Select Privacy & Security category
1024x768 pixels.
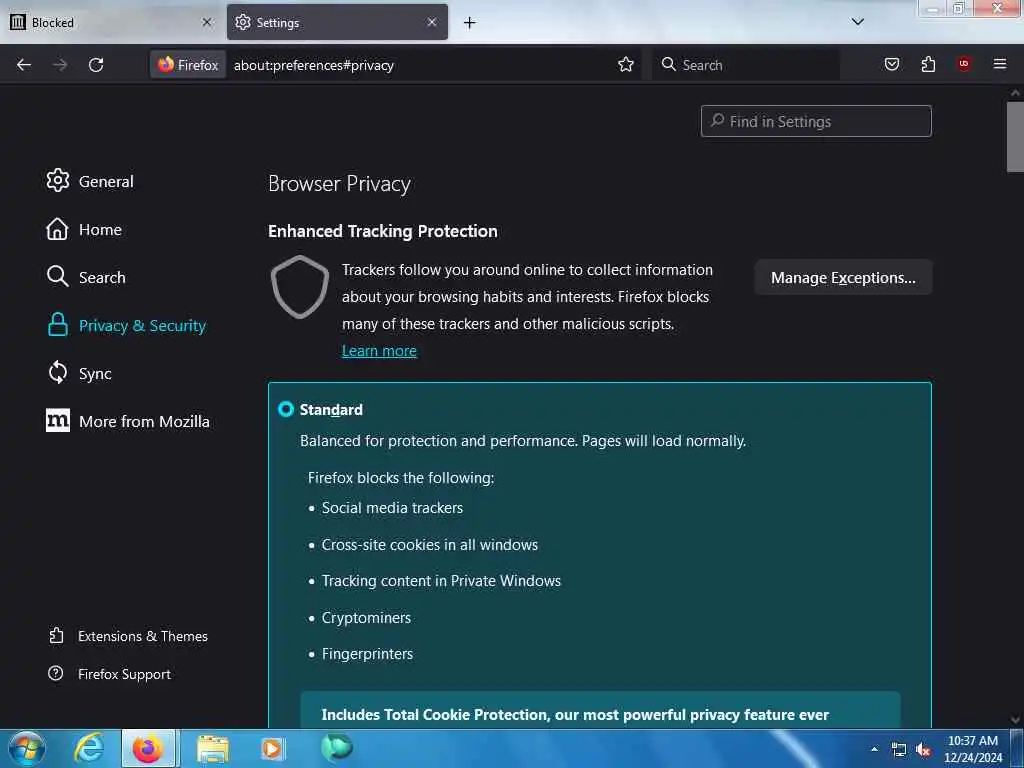point(126,325)
